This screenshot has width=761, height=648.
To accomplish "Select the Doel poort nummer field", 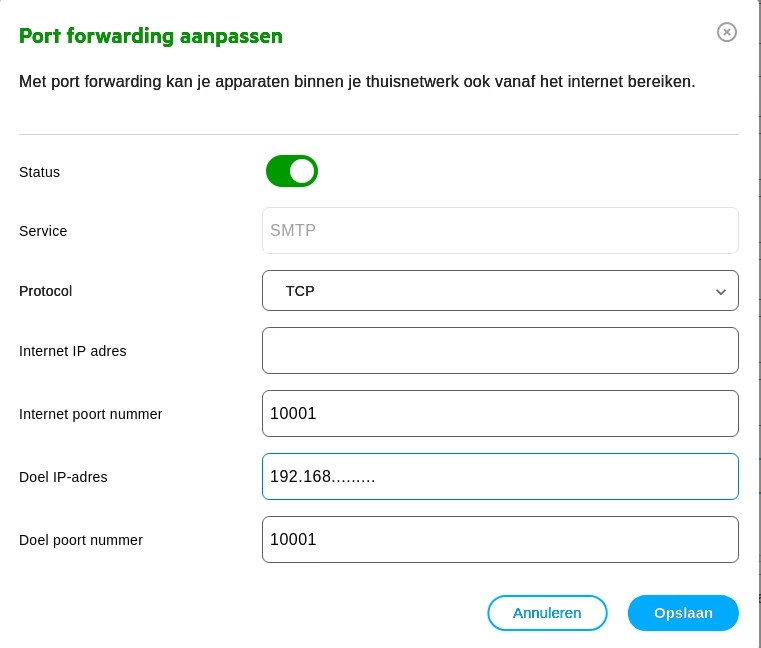I will tap(499, 540).
